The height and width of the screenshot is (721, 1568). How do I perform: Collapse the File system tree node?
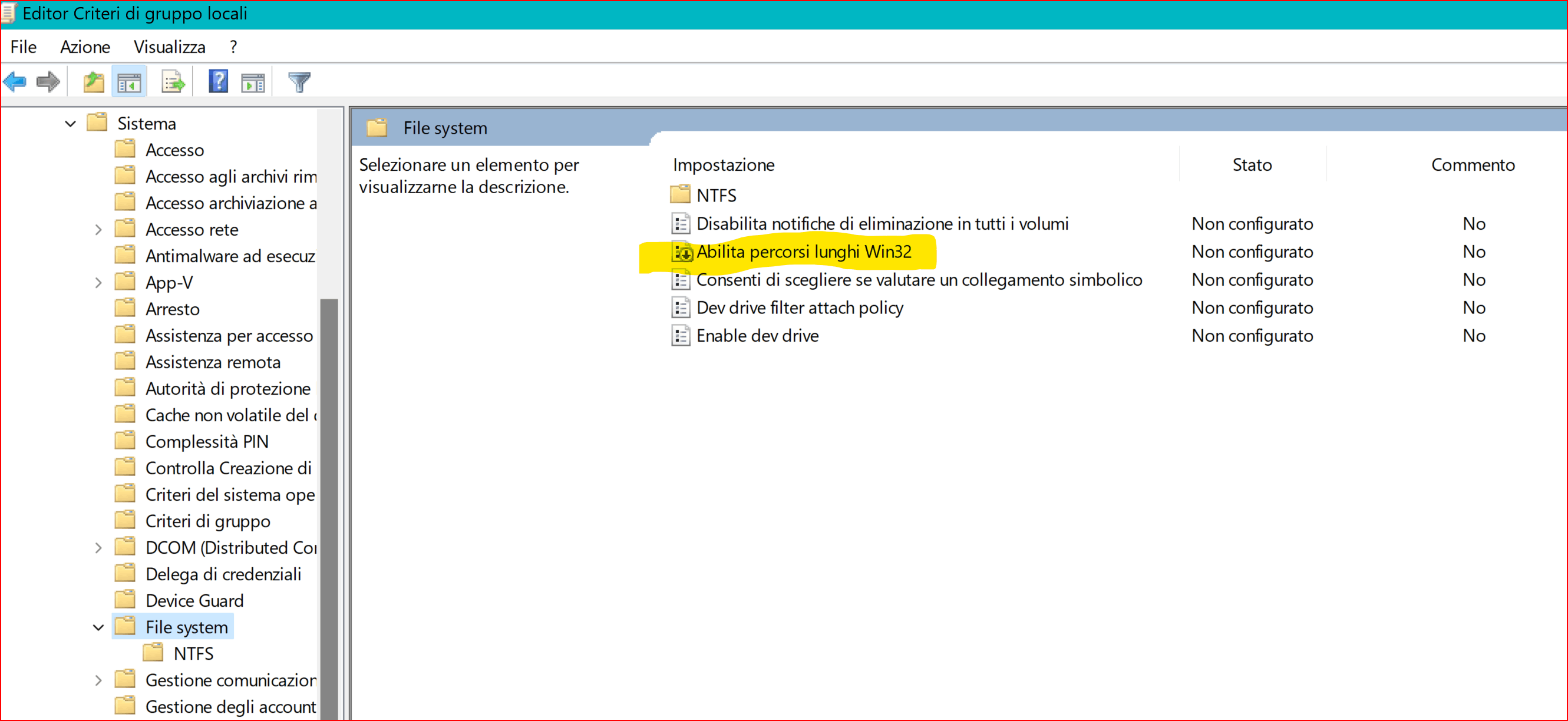click(x=98, y=627)
